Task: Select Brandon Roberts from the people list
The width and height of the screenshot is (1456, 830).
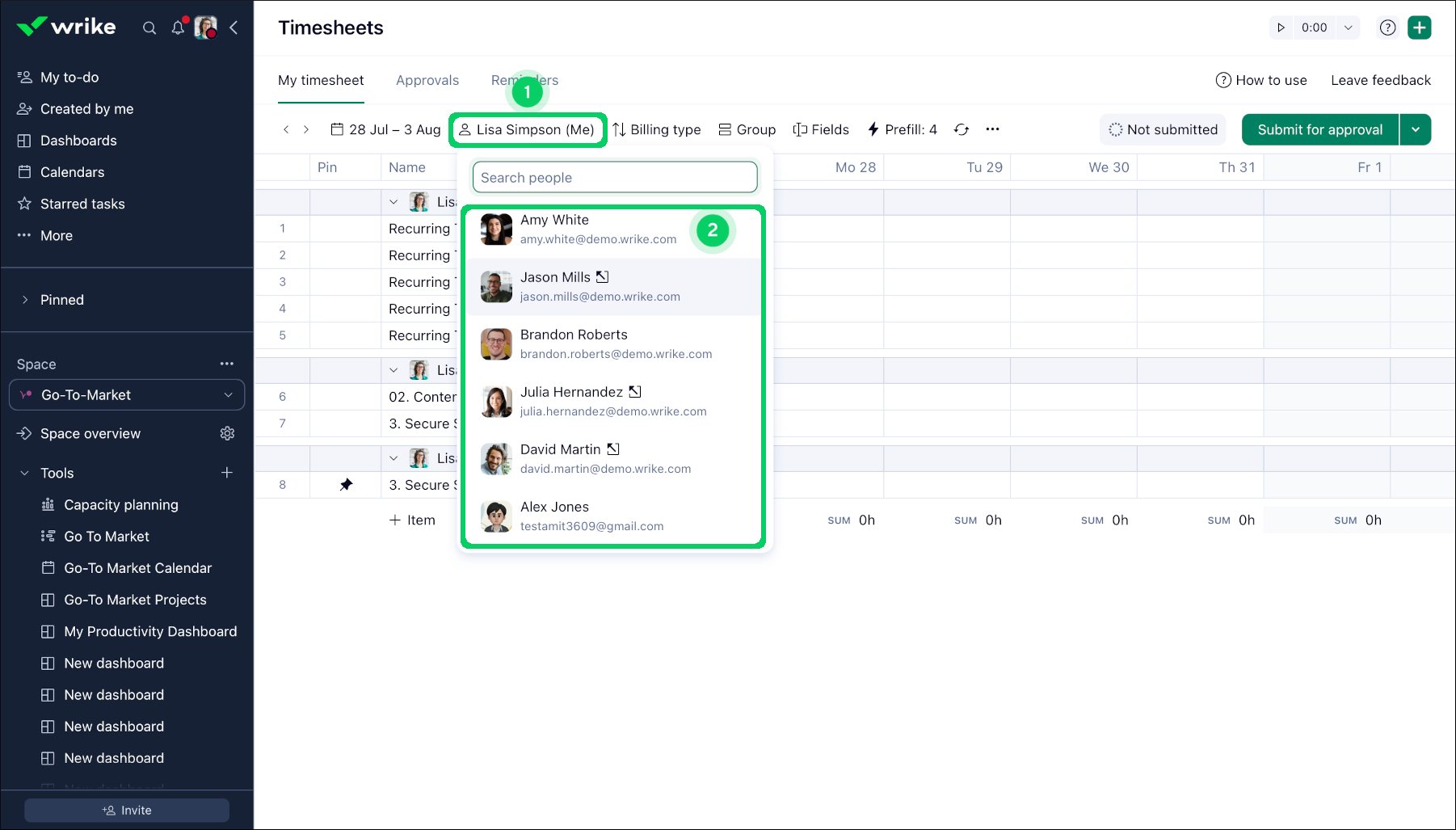Action: [615, 344]
